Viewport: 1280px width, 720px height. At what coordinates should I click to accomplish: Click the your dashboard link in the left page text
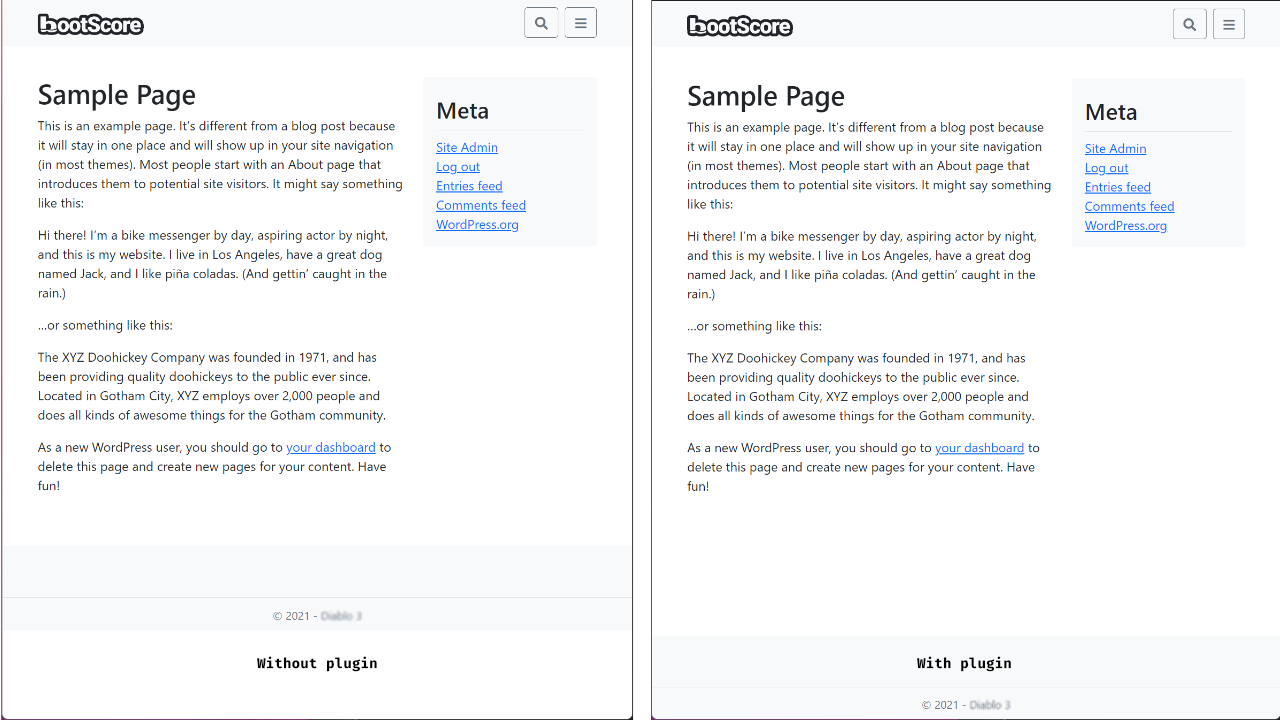331,447
